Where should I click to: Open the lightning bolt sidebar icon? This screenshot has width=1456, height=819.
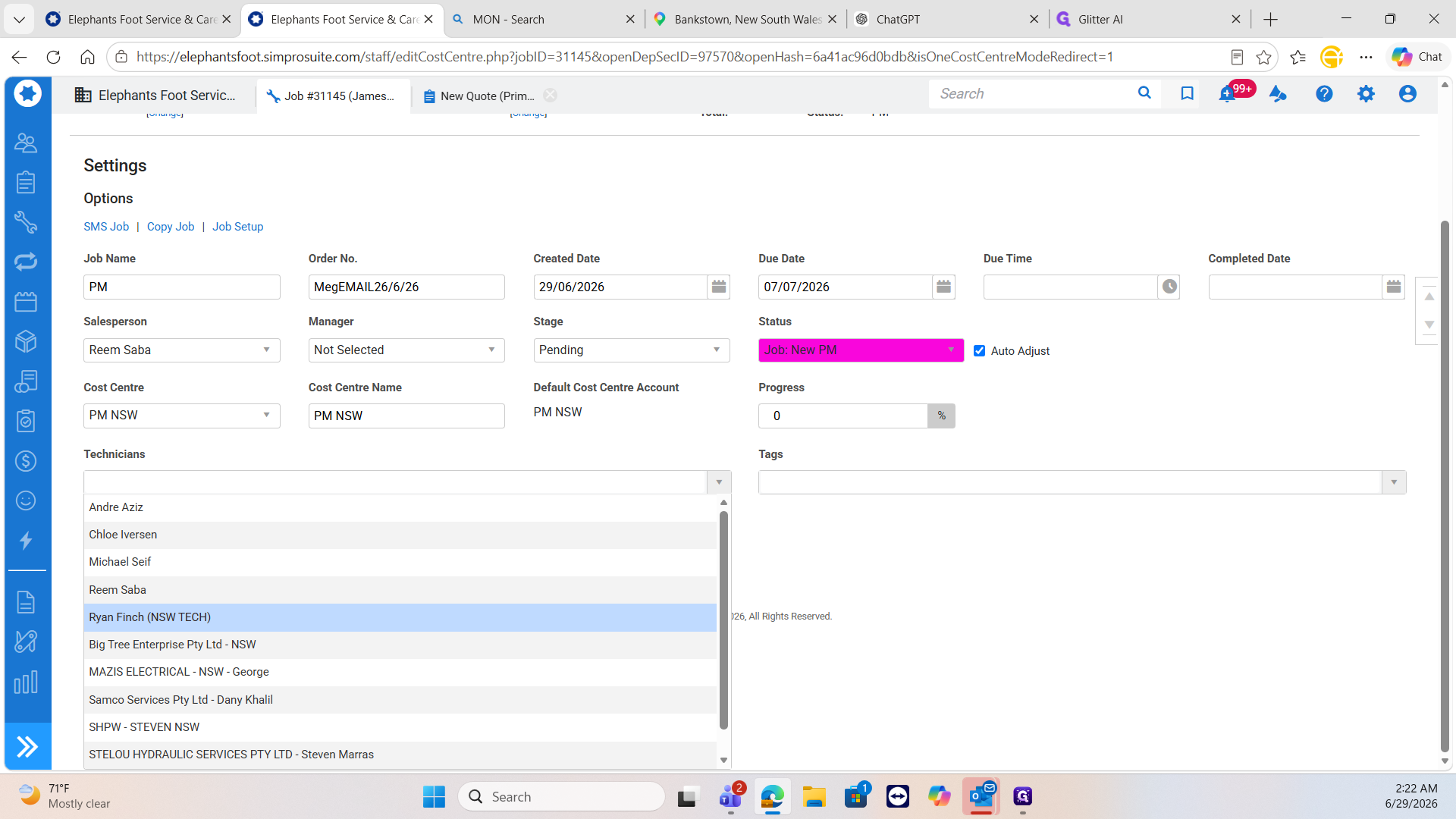click(x=26, y=541)
